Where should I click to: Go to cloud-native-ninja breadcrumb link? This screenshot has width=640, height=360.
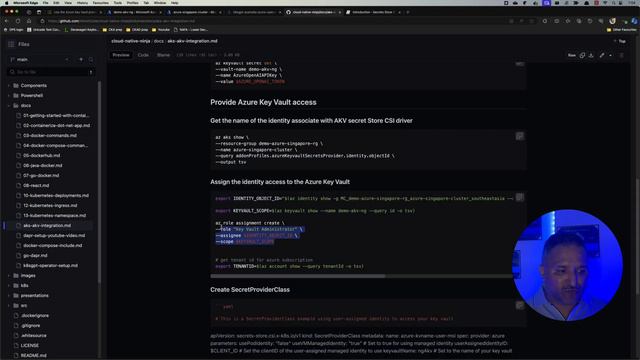[x=131, y=41]
